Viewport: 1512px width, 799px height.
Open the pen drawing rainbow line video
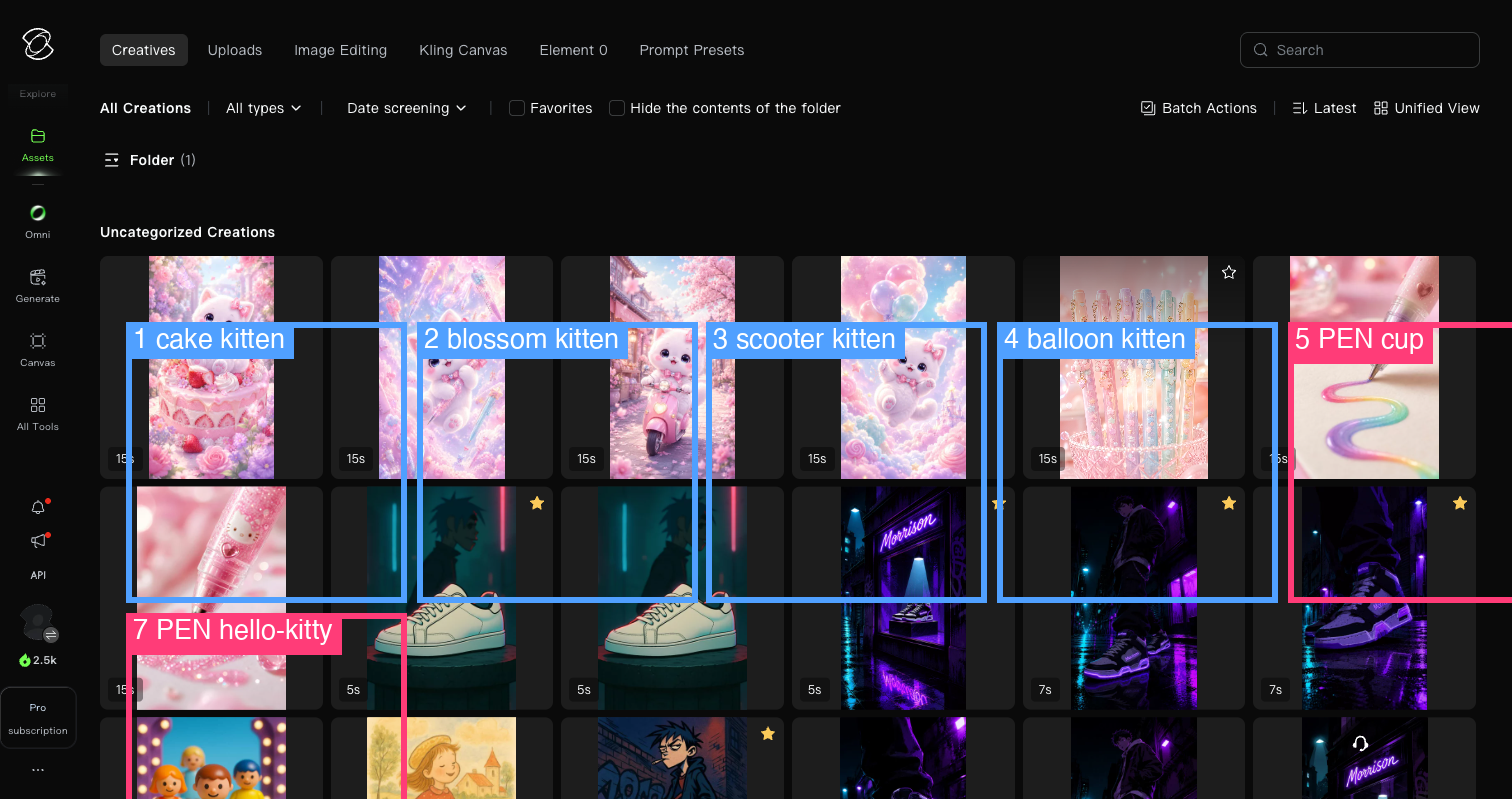point(1364,367)
